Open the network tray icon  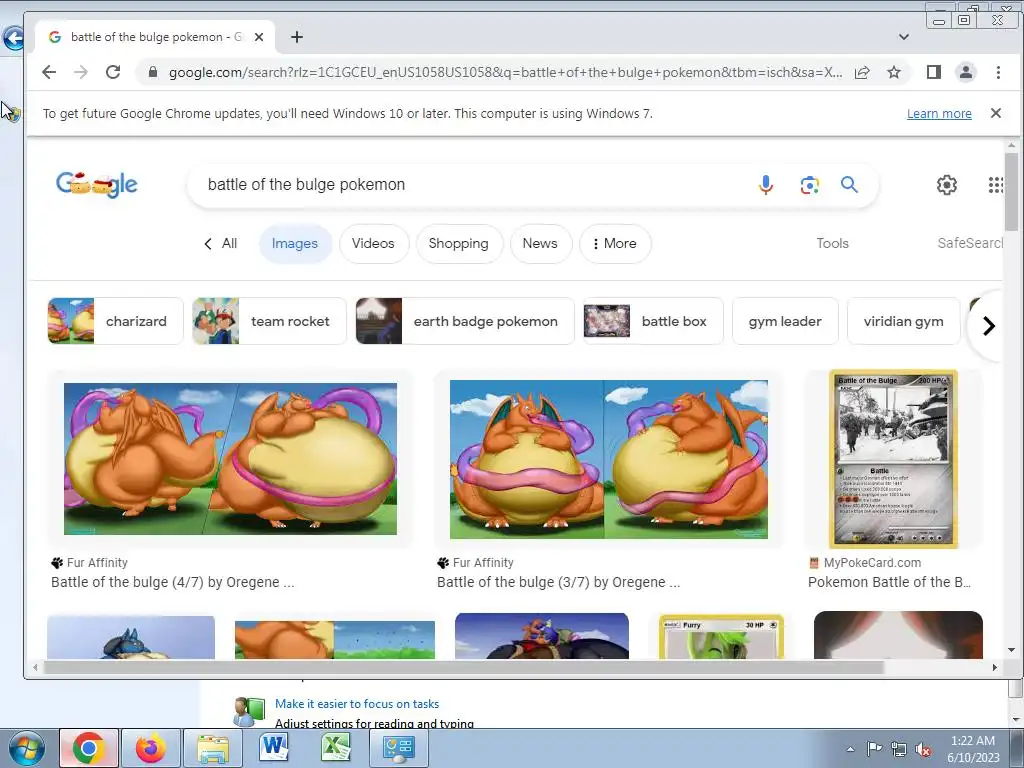coord(899,749)
